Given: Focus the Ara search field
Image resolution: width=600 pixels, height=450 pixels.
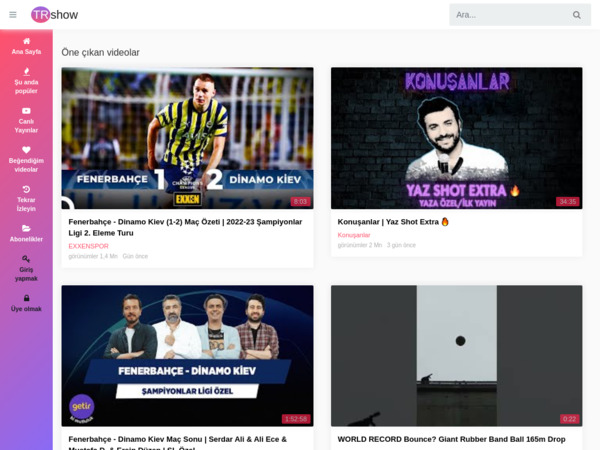Looking at the screenshot, I should click(509, 15).
